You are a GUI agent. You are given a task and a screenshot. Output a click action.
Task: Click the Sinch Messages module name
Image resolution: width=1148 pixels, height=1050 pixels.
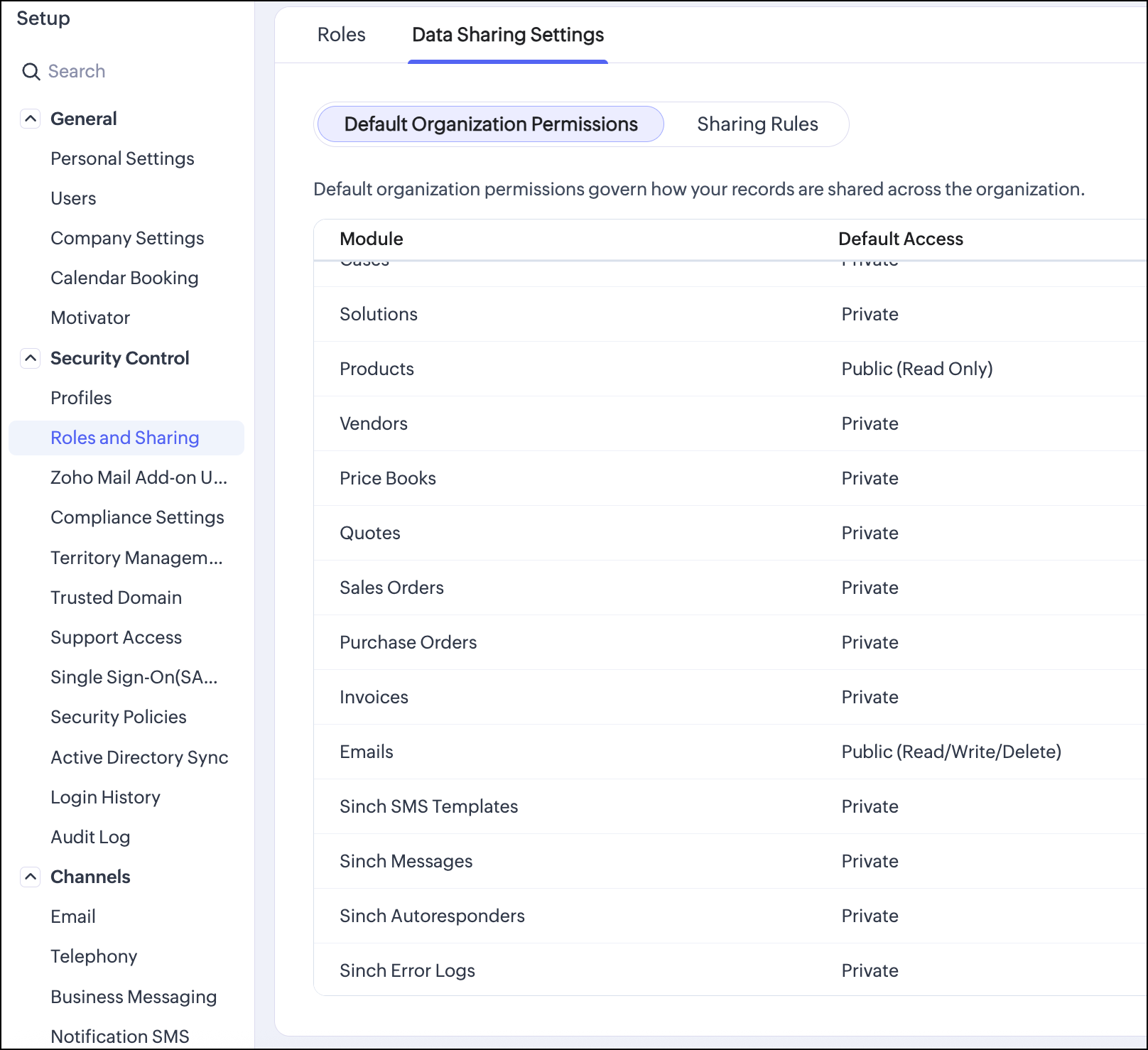click(406, 861)
